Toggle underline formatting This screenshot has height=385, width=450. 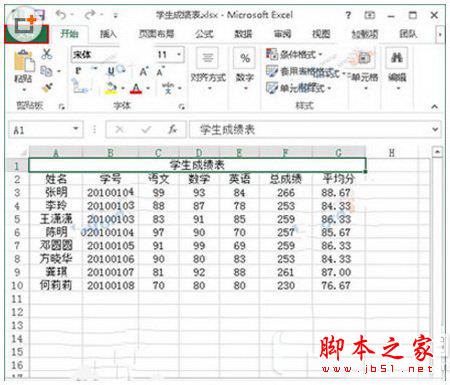coord(111,71)
